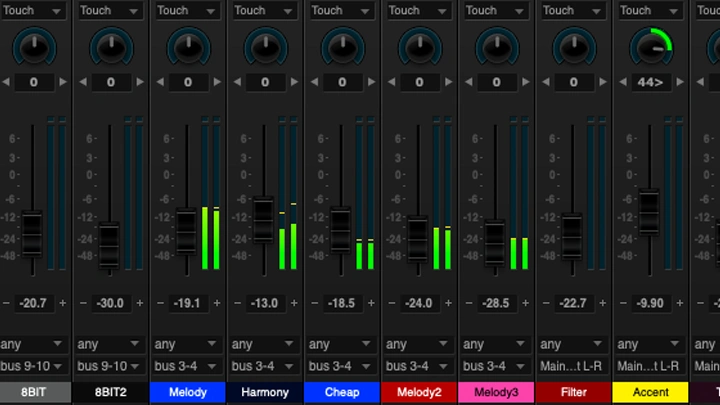Screen dimensions: 720x405
Task: Select the blue Cheap track name label
Action: (x=342, y=392)
